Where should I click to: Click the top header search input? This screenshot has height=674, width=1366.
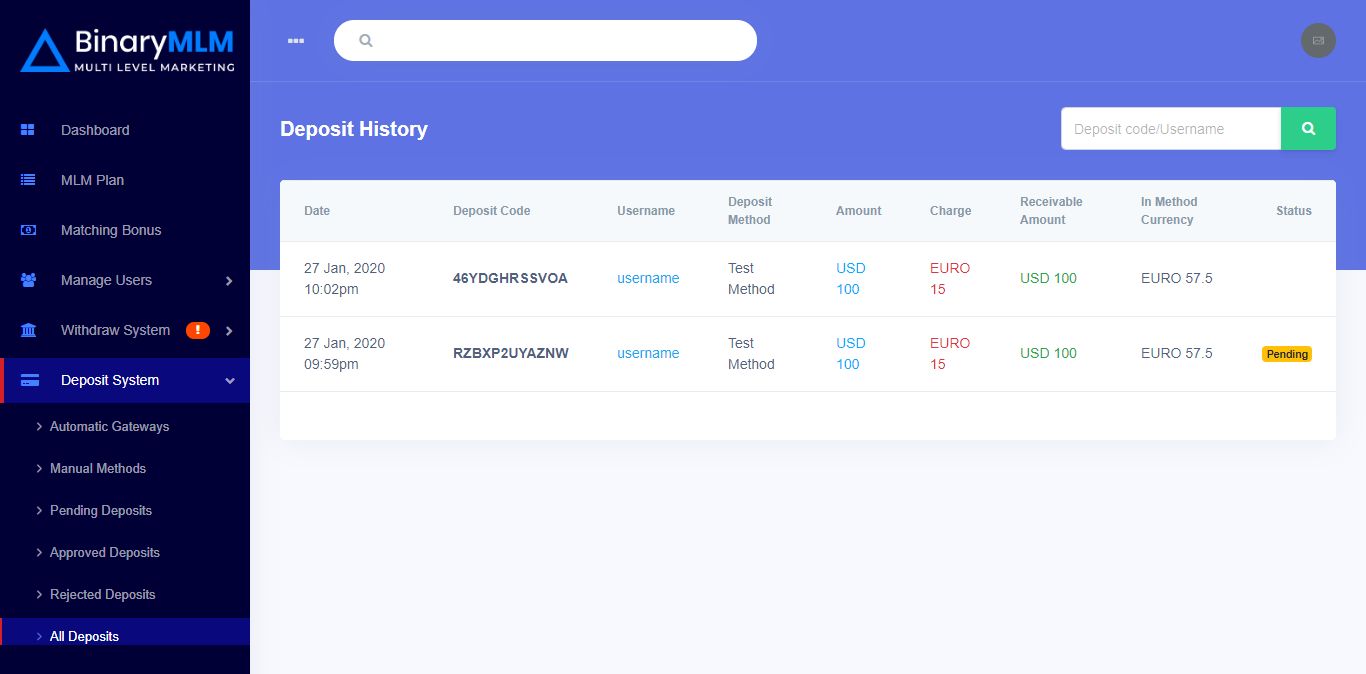pyautogui.click(x=545, y=41)
